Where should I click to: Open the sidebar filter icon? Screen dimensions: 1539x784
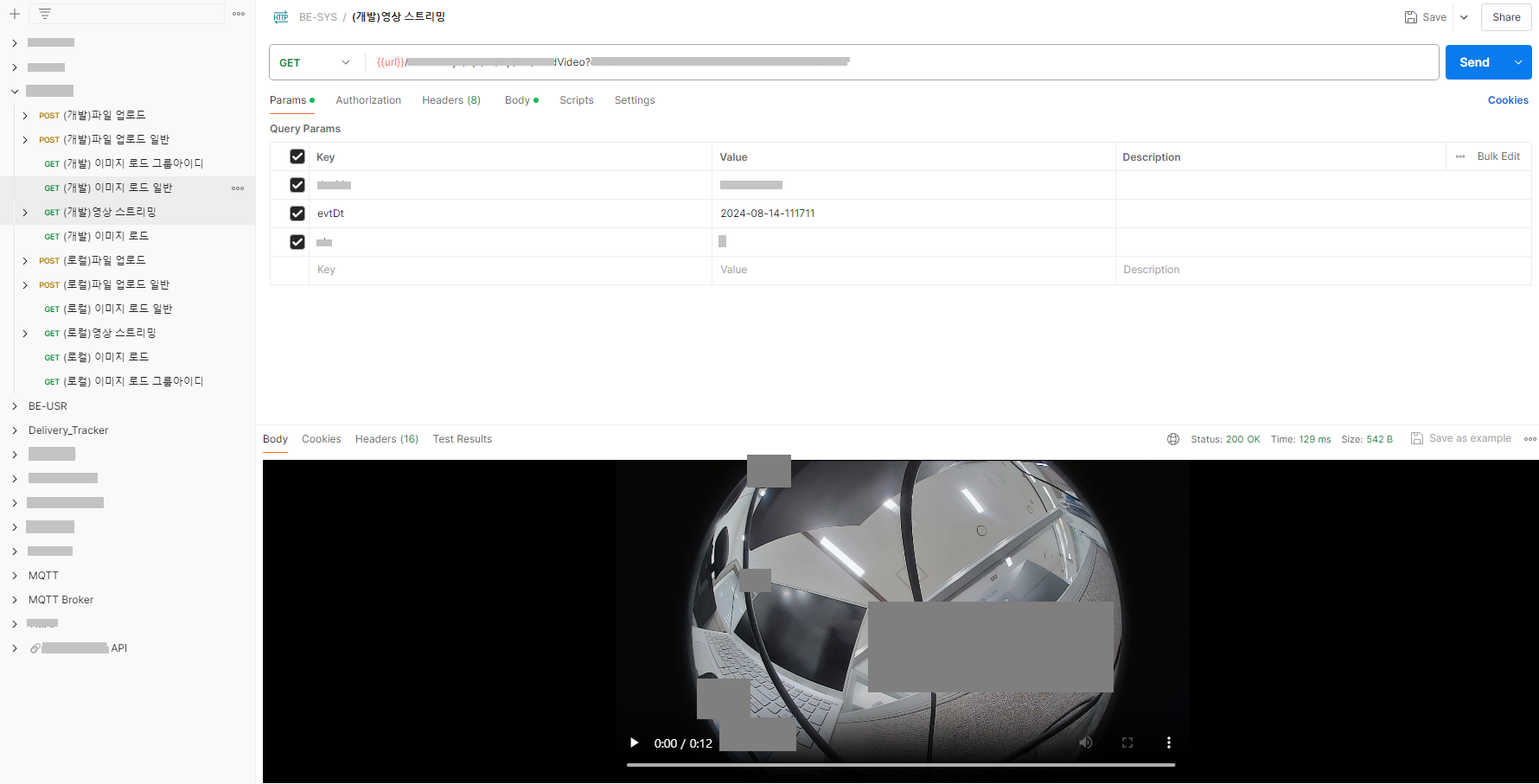(x=45, y=14)
